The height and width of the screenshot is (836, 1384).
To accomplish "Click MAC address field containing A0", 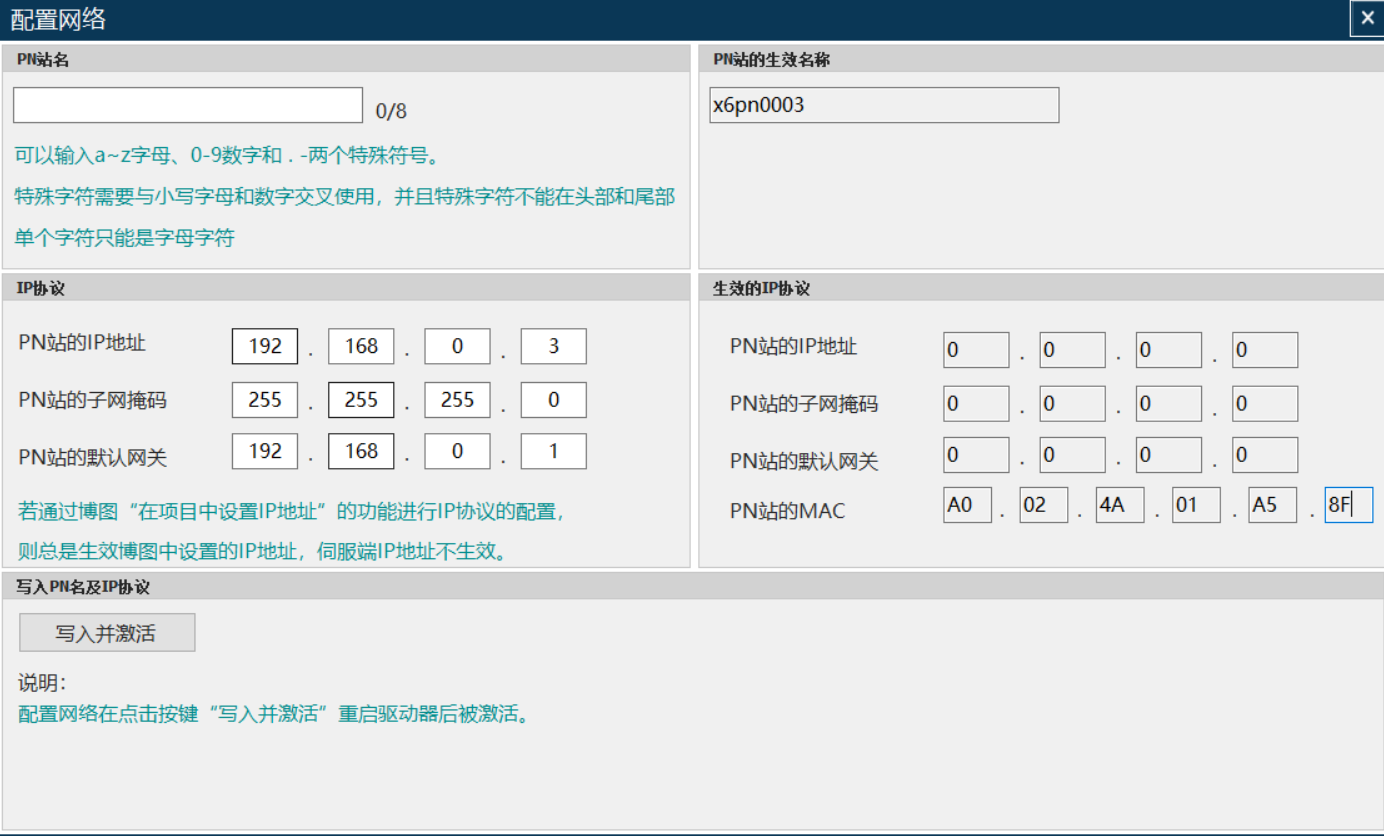I will (967, 505).
